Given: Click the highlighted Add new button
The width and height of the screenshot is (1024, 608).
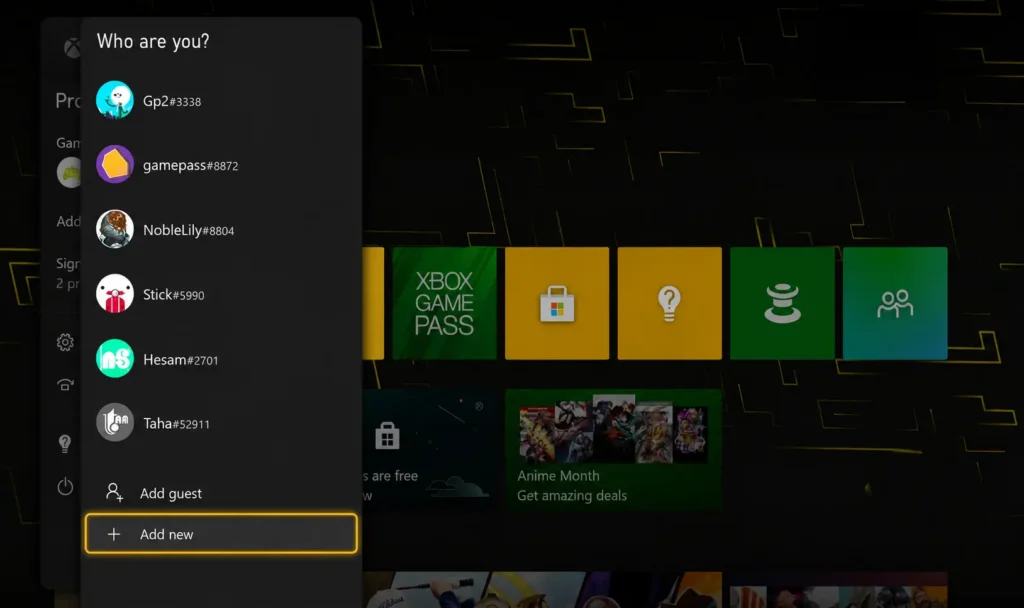Looking at the screenshot, I should (221, 534).
